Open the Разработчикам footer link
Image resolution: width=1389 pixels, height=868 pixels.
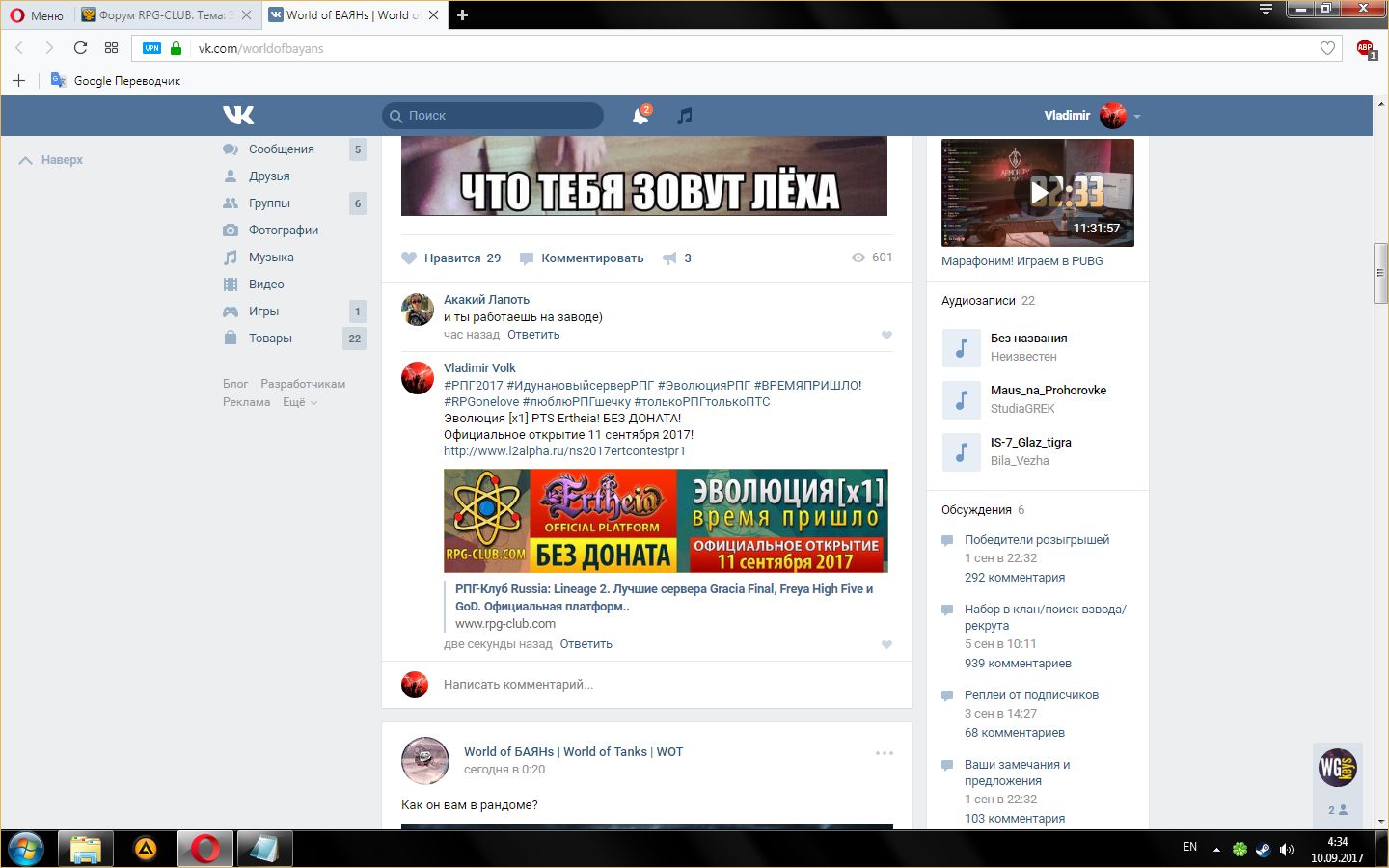point(303,384)
